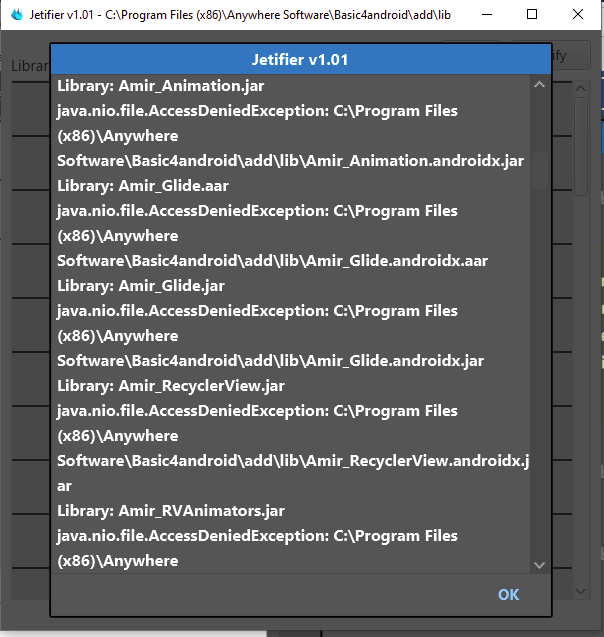
Task: Click OK to dismiss the Jetifier dialog
Action: (508, 594)
